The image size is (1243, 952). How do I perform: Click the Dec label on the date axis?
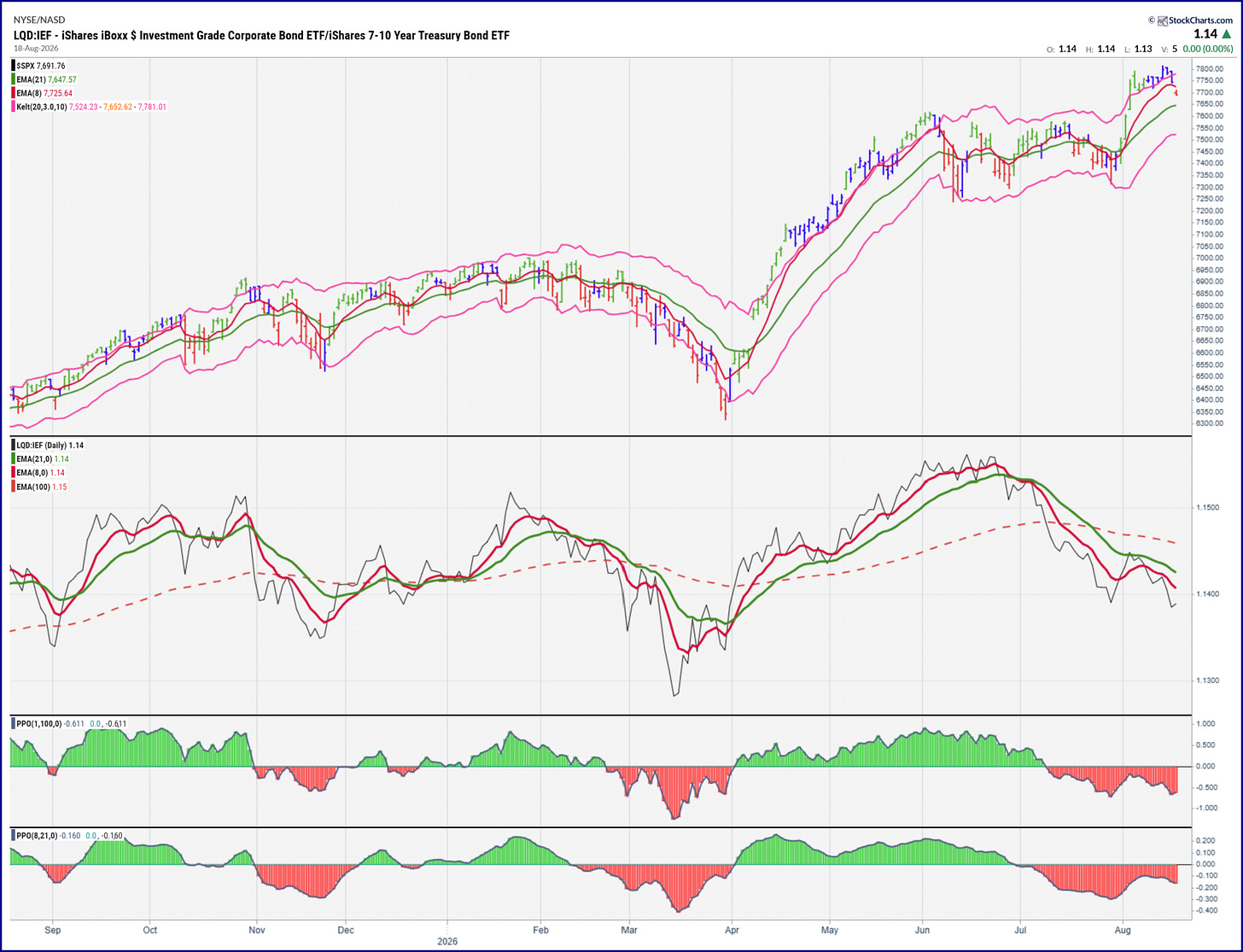click(345, 929)
